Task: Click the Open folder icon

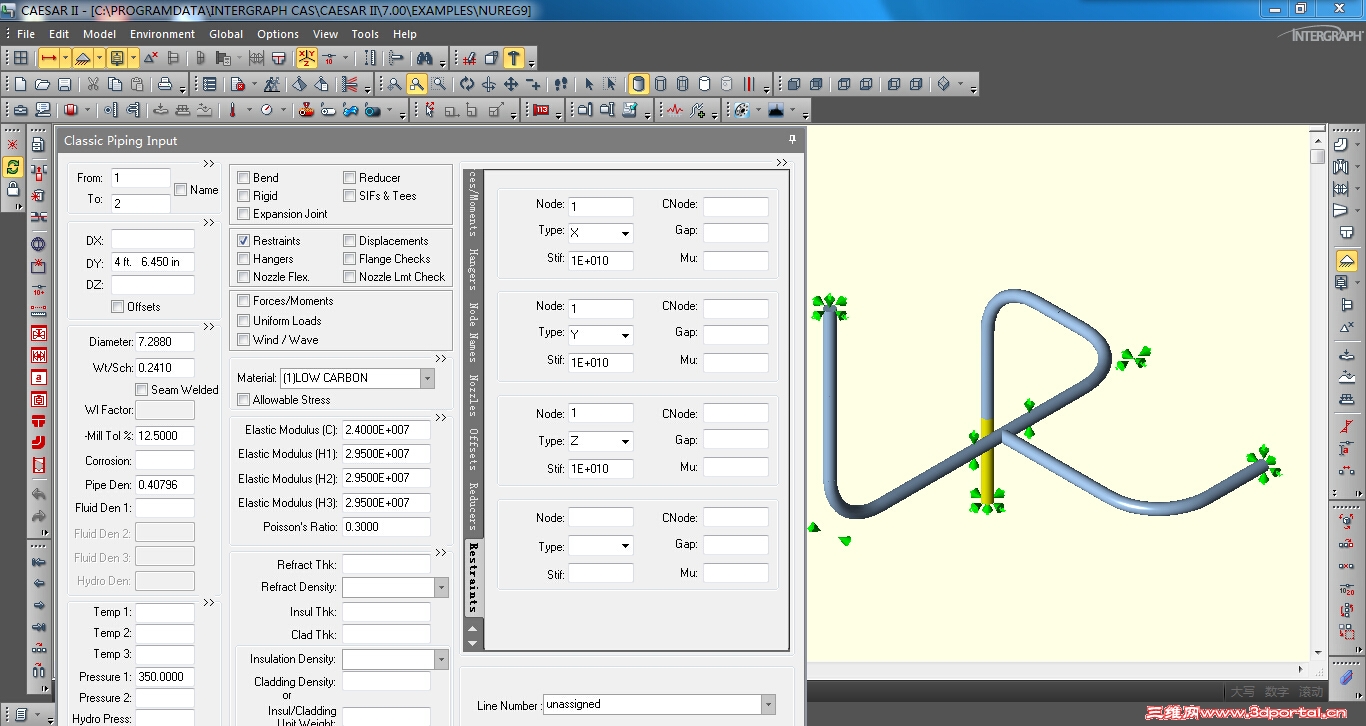Action: click(x=43, y=85)
